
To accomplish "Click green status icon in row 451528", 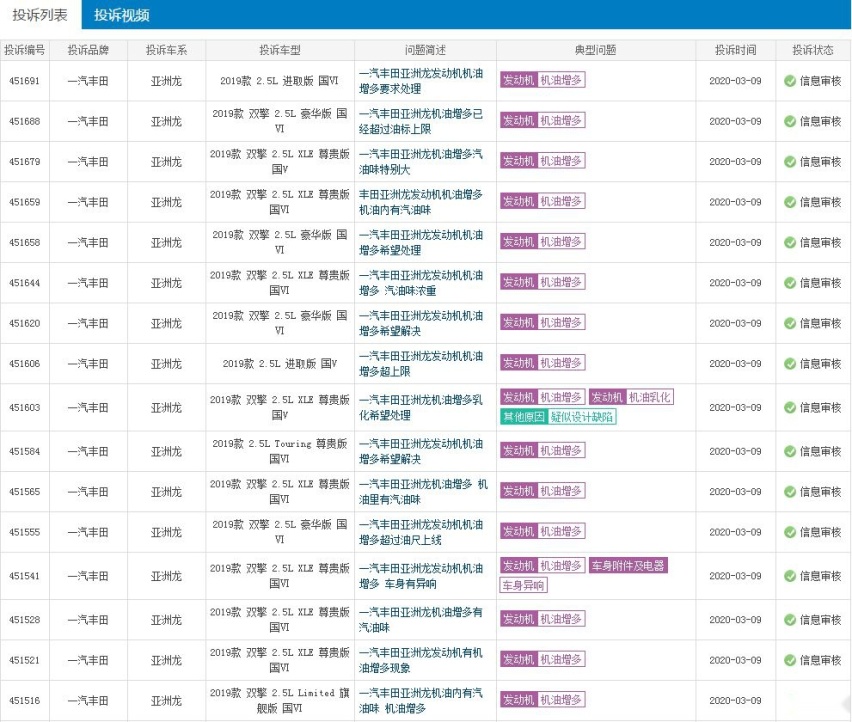I will [x=790, y=620].
